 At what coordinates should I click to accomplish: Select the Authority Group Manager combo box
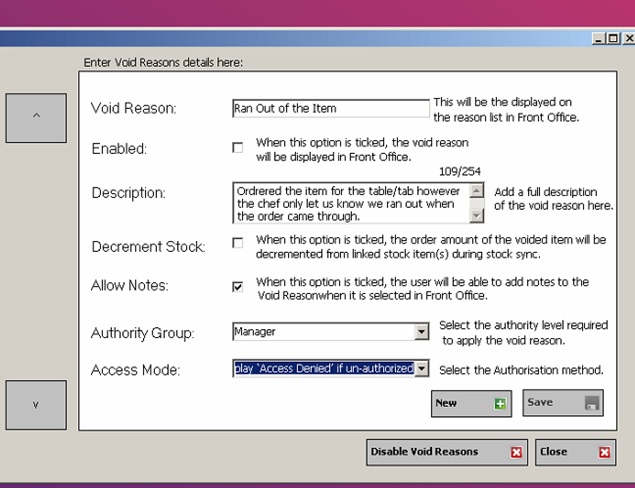tap(330, 332)
